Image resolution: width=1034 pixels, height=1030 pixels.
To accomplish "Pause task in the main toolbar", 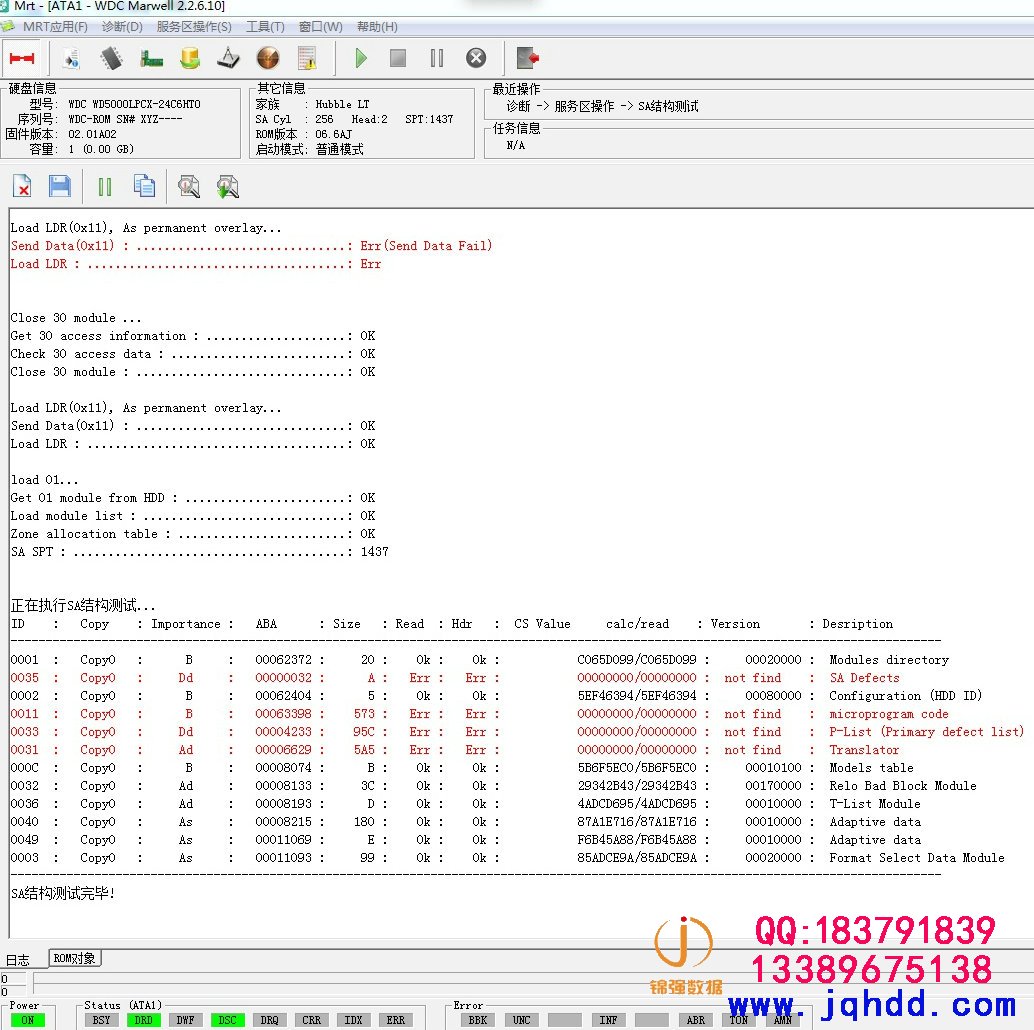I will (437, 59).
